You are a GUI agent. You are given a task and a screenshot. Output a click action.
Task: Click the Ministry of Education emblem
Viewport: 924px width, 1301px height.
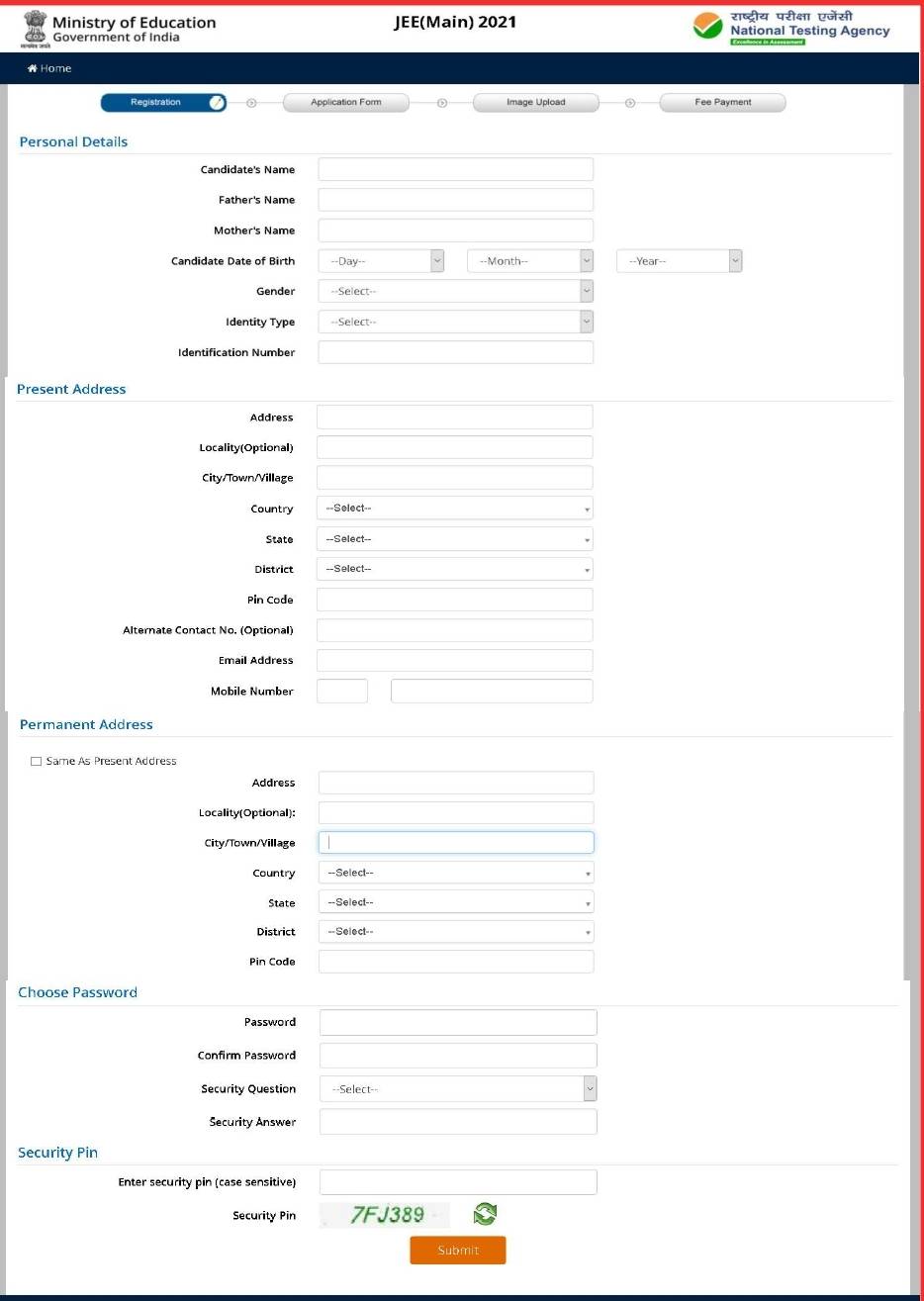36,25
